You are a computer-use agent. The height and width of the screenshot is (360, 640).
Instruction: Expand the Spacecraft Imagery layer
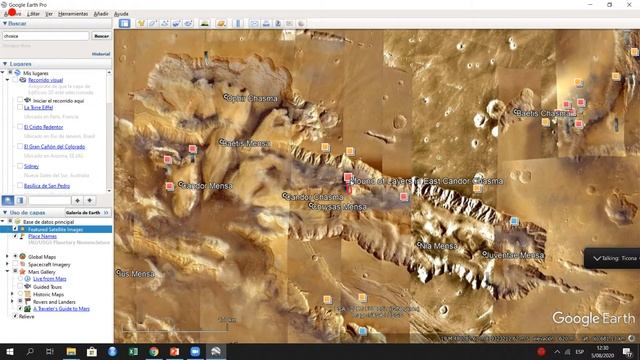click(7, 264)
